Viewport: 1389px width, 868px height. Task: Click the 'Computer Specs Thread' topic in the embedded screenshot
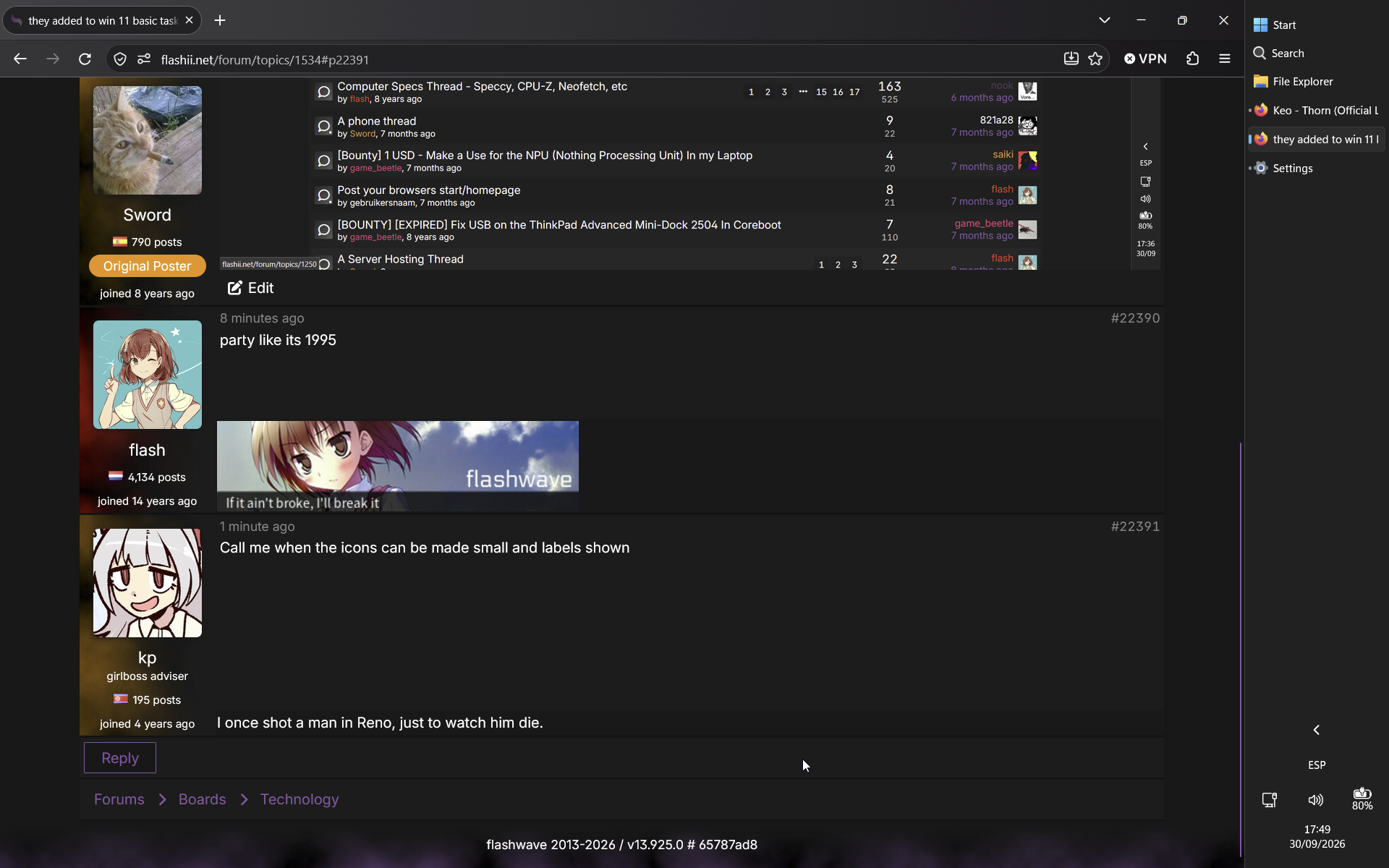pos(482,86)
